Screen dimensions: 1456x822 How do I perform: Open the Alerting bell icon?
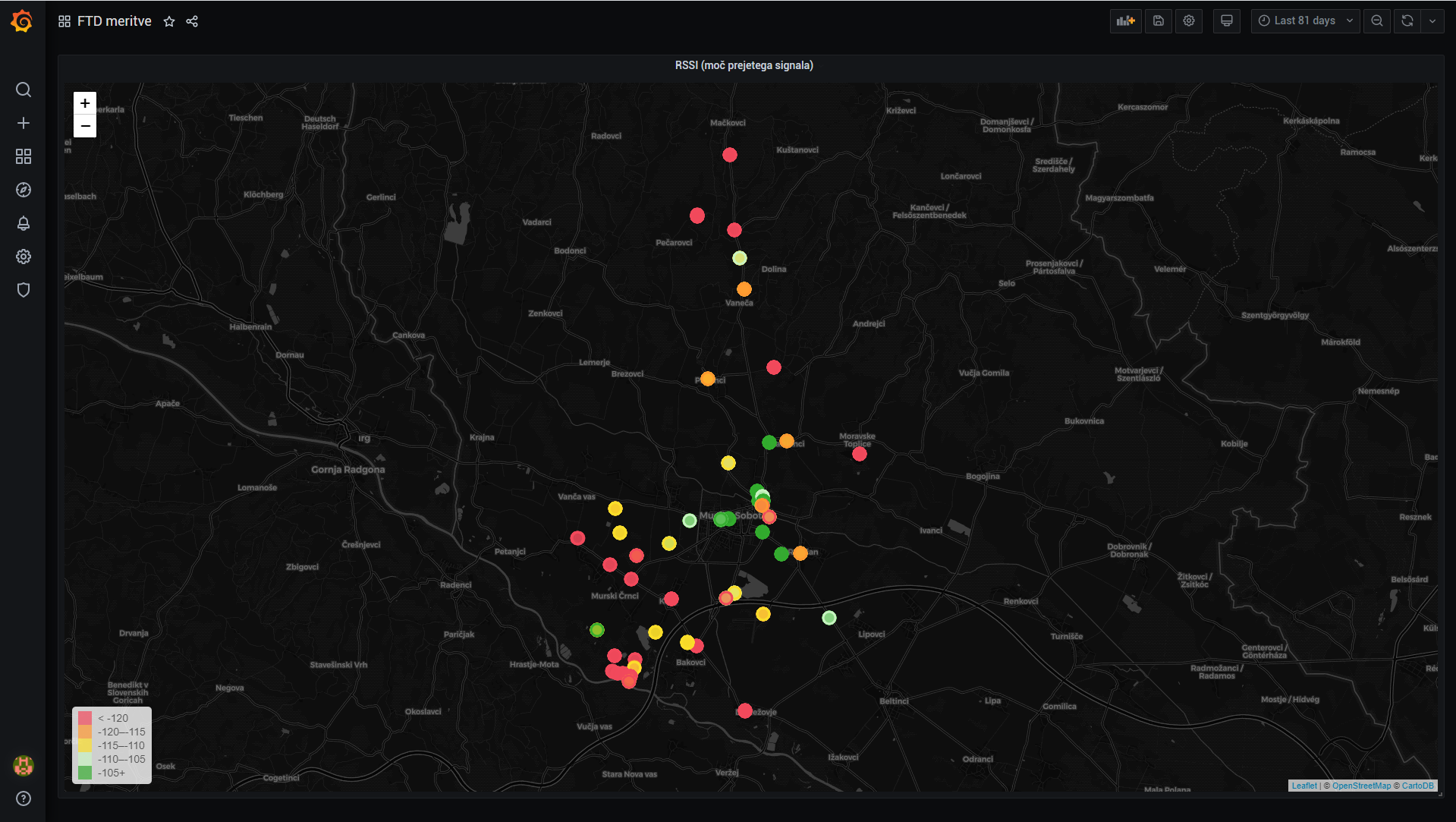pyautogui.click(x=24, y=223)
